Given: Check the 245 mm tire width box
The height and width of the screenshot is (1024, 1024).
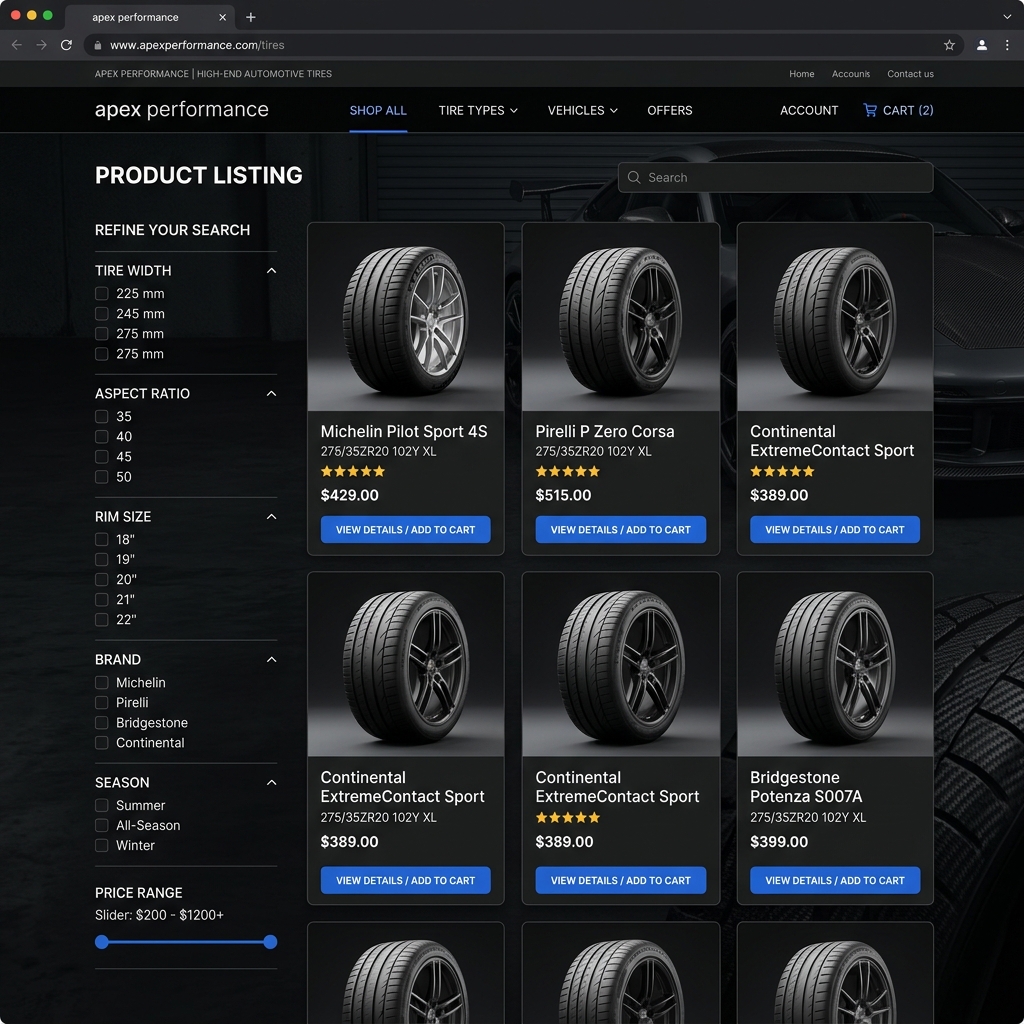Looking at the screenshot, I should [102, 313].
